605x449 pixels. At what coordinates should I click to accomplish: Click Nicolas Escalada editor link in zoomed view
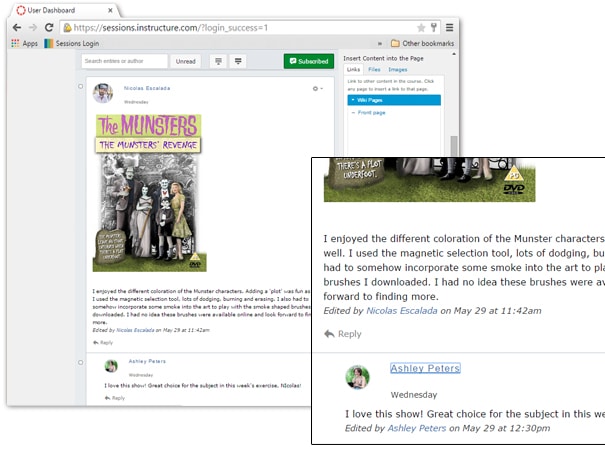click(x=402, y=311)
